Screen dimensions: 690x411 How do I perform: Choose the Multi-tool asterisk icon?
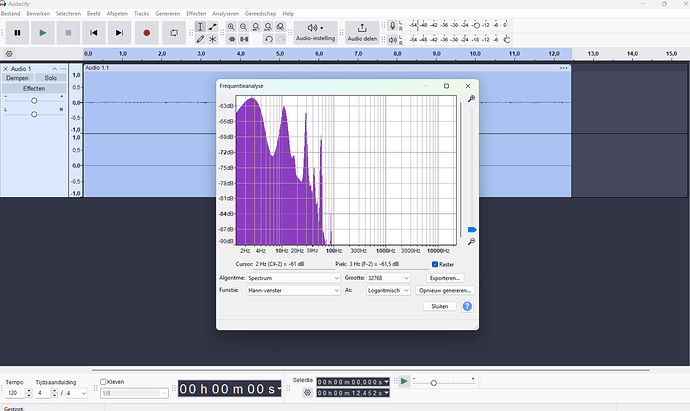(213, 39)
